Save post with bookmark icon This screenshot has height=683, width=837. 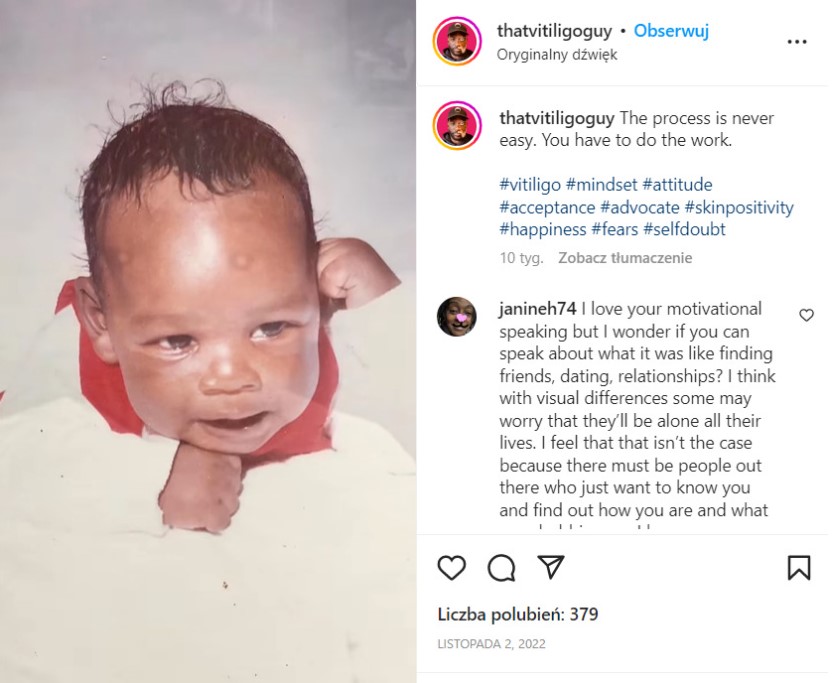click(799, 567)
